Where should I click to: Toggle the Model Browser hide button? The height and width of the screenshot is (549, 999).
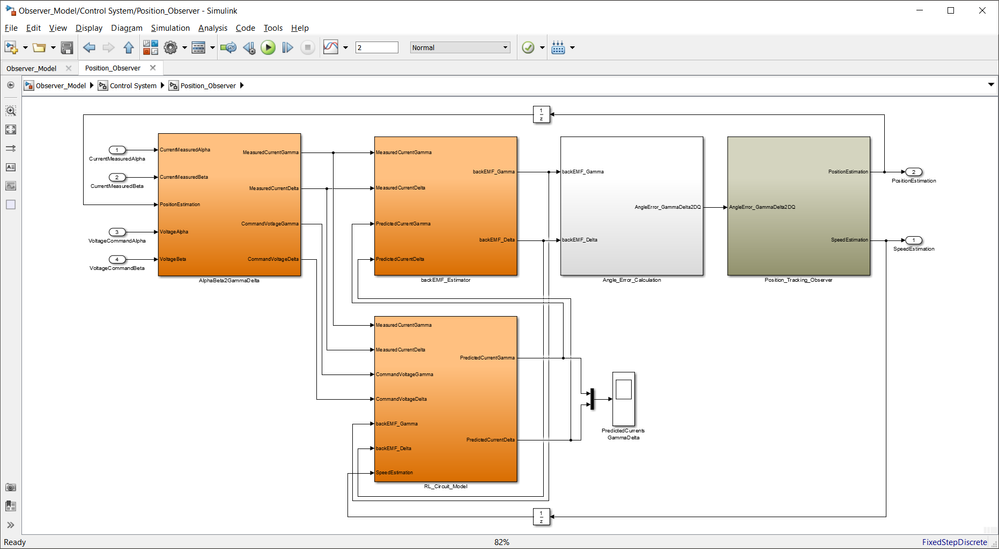click(11, 85)
